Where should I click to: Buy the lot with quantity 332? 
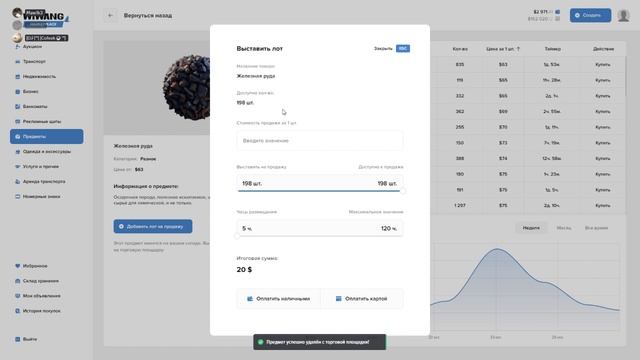point(603,96)
